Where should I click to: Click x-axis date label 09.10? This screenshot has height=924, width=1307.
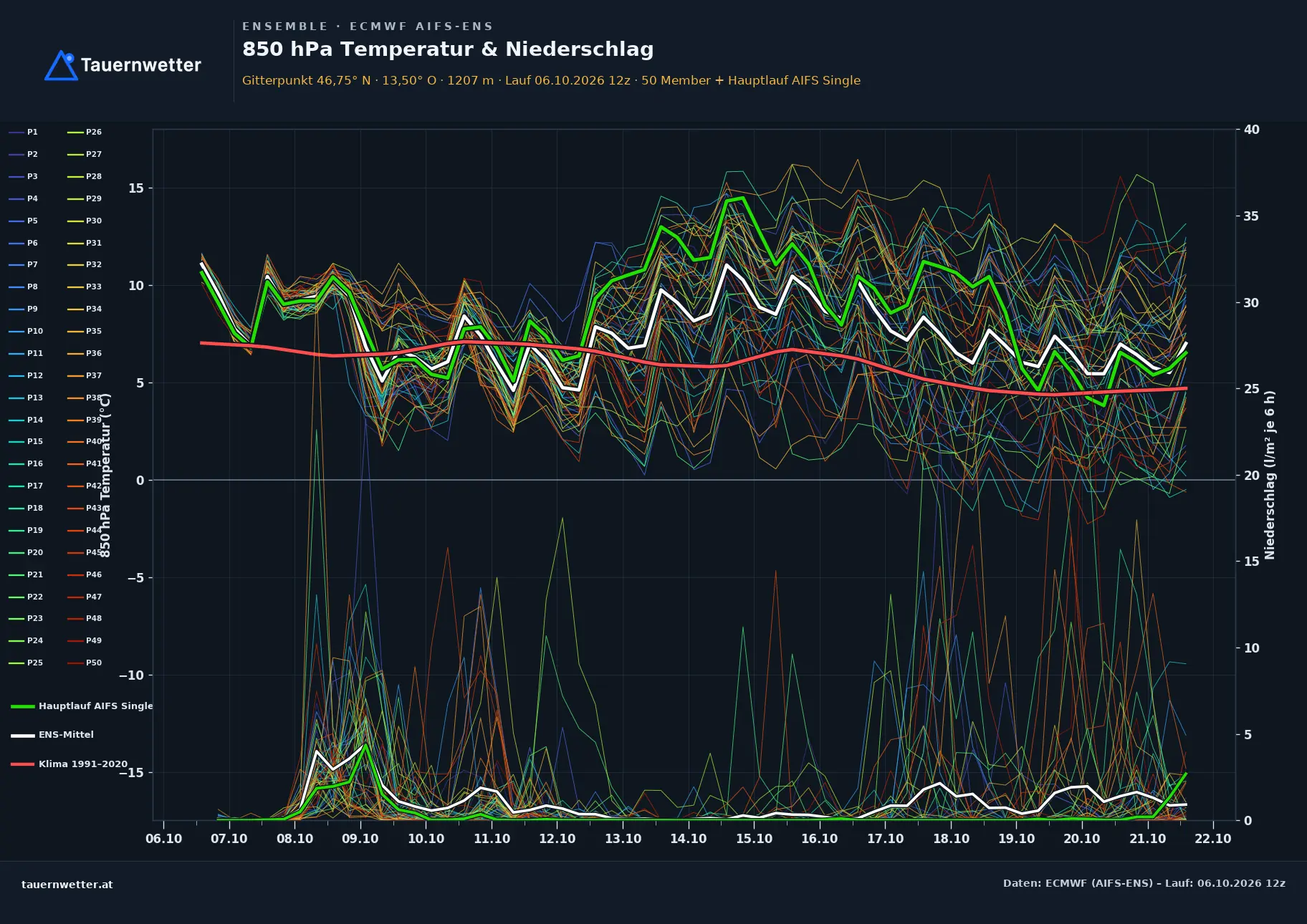coord(360,839)
